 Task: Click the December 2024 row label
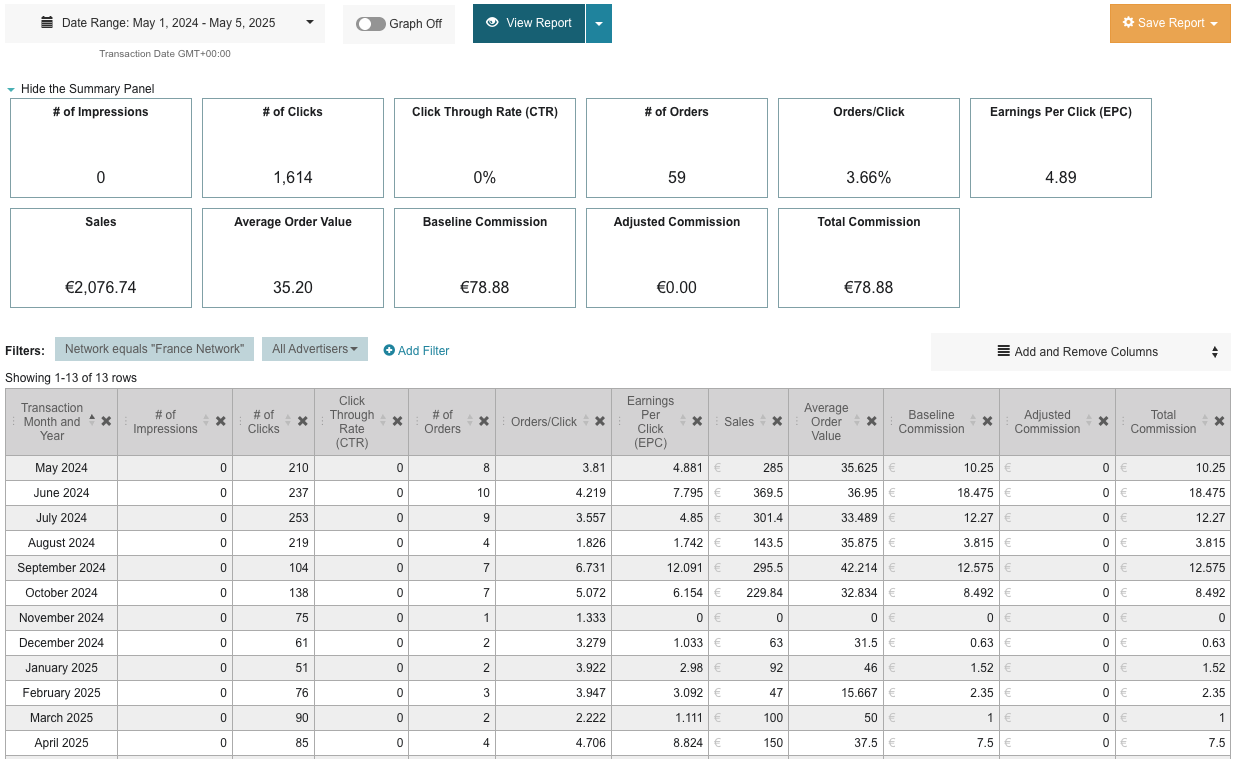[61, 643]
